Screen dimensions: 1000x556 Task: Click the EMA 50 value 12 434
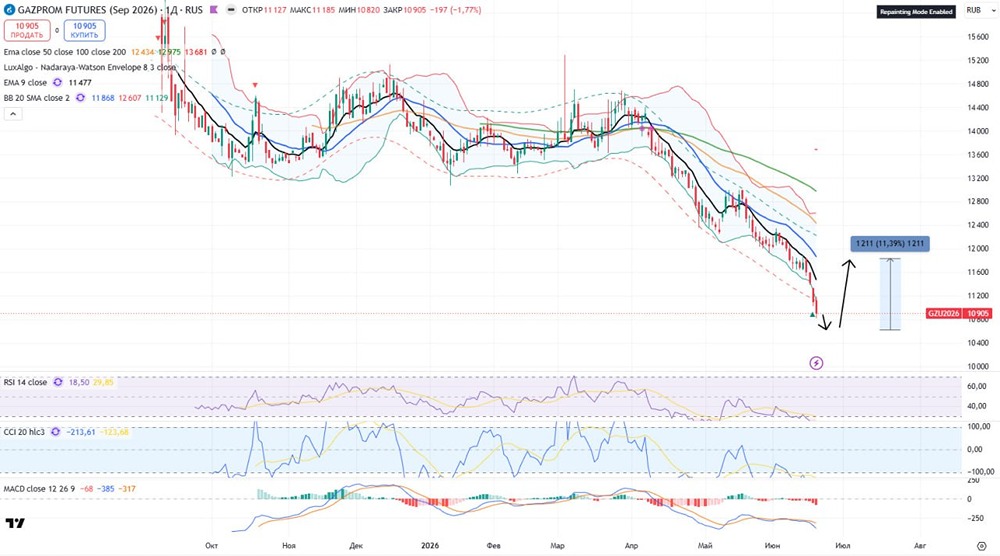[143, 52]
